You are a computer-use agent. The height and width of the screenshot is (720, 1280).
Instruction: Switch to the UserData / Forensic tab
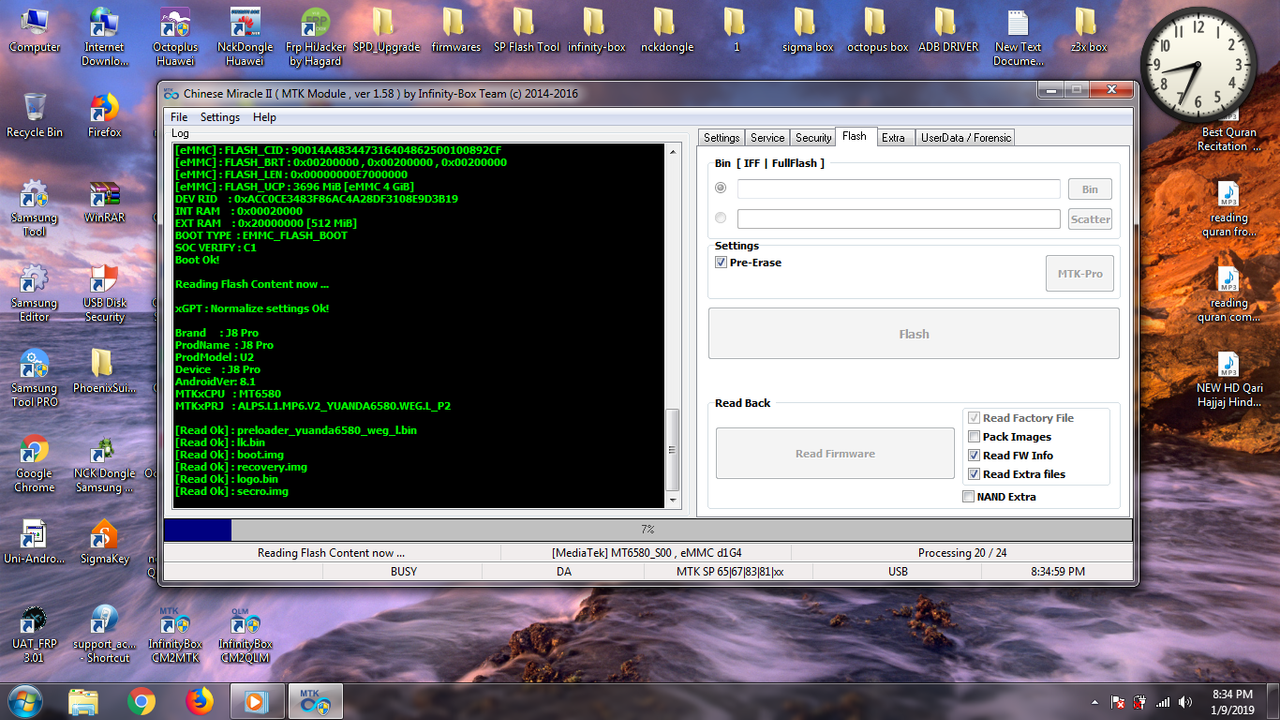966,138
